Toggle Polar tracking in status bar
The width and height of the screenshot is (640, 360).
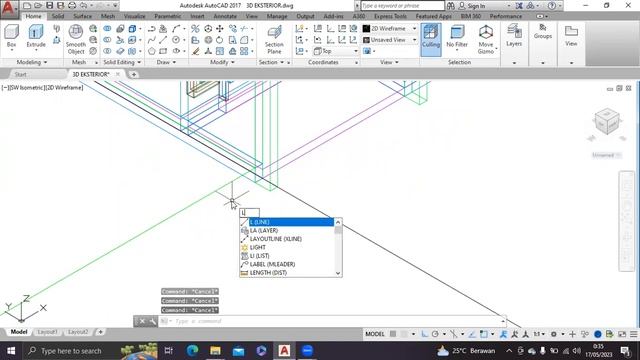click(435, 334)
